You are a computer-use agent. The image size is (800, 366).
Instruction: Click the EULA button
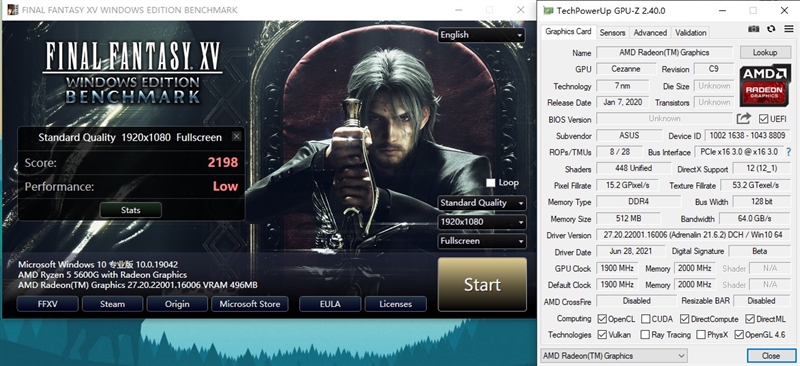(x=330, y=304)
